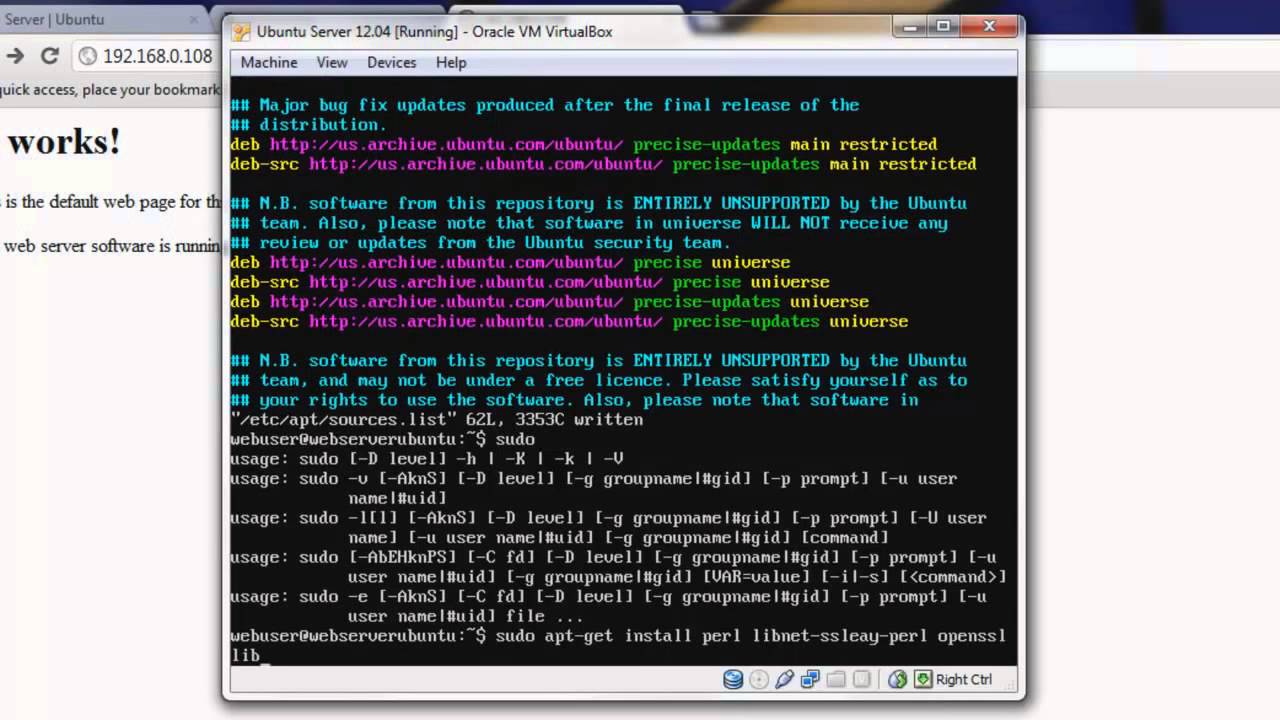Click the USB devices indicator icon
Image resolution: width=1280 pixels, height=720 pixels.
[x=785, y=680]
